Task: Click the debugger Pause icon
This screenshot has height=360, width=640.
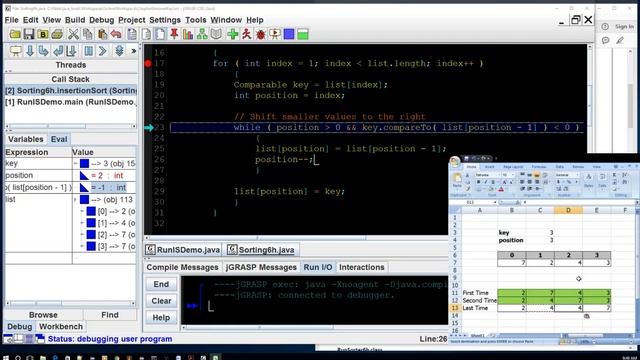Action: click(x=89, y=51)
